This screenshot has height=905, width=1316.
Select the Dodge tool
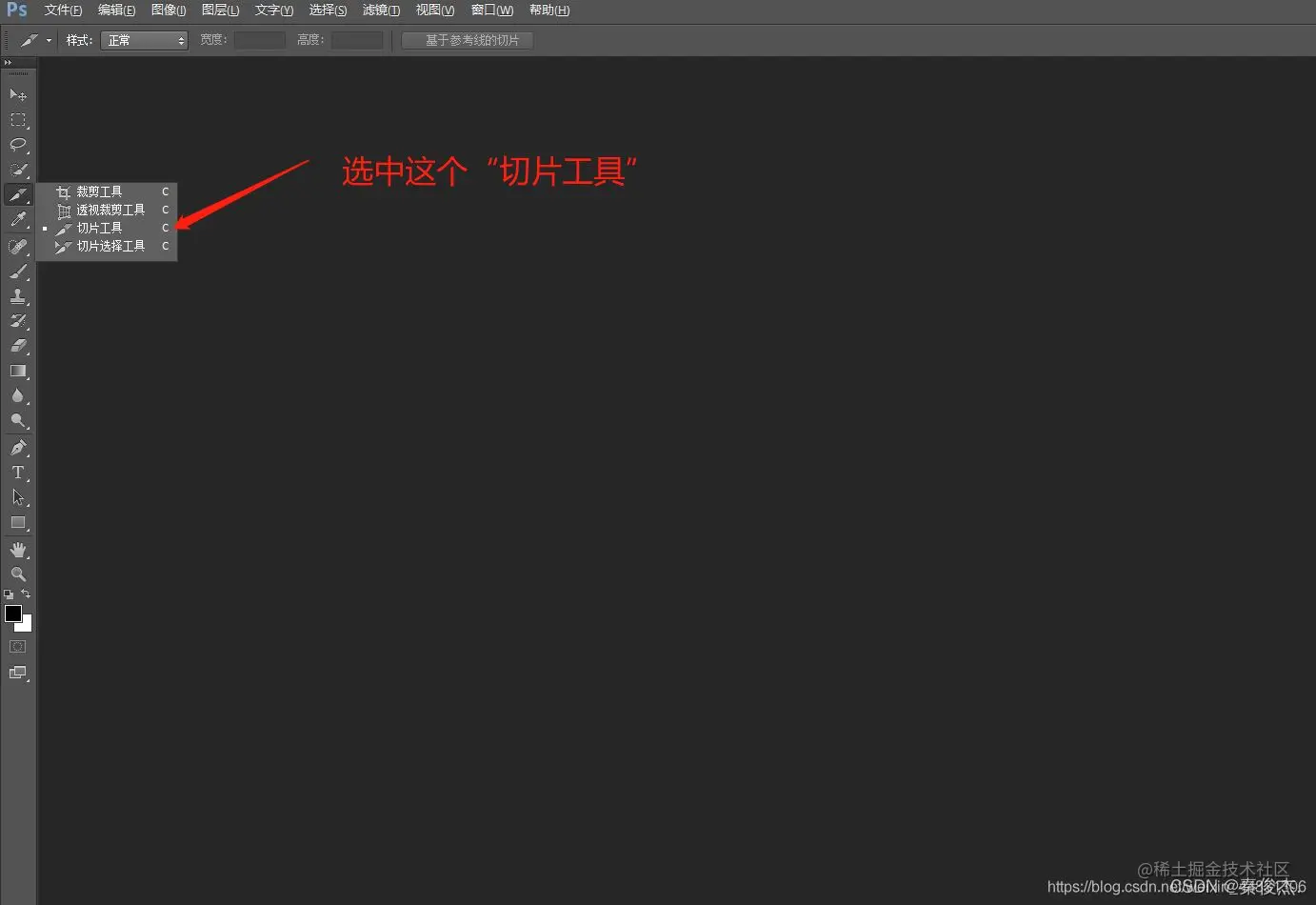coord(18,420)
